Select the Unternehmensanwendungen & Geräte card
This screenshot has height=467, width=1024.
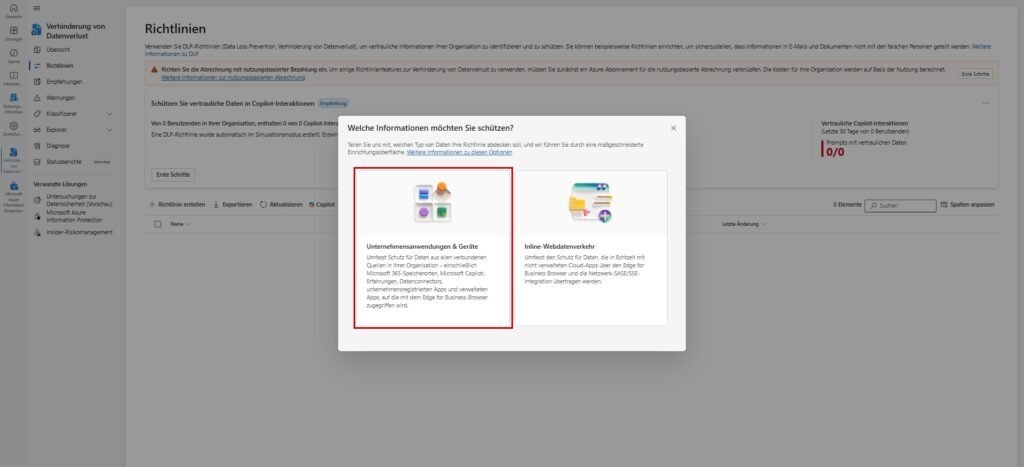[433, 248]
